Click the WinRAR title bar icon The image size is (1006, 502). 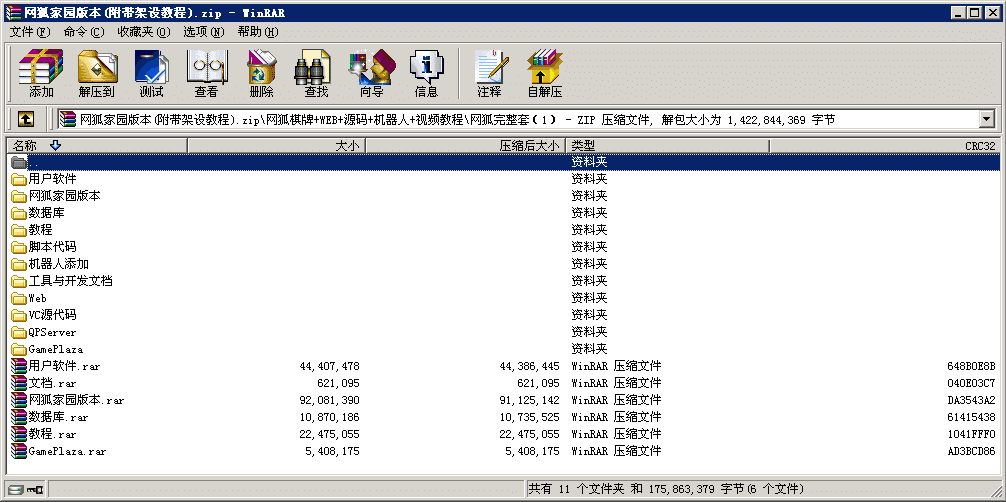point(12,12)
